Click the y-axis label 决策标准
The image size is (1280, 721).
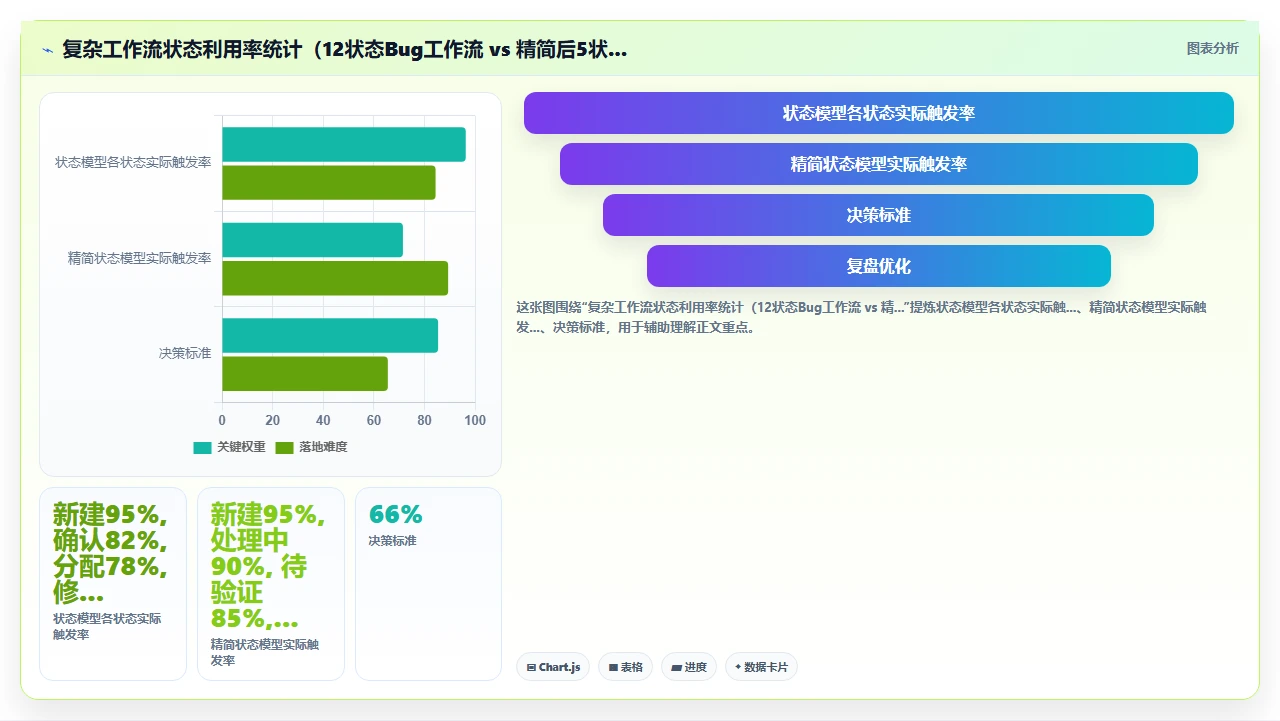pyautogui.click(x=185, y=354)
